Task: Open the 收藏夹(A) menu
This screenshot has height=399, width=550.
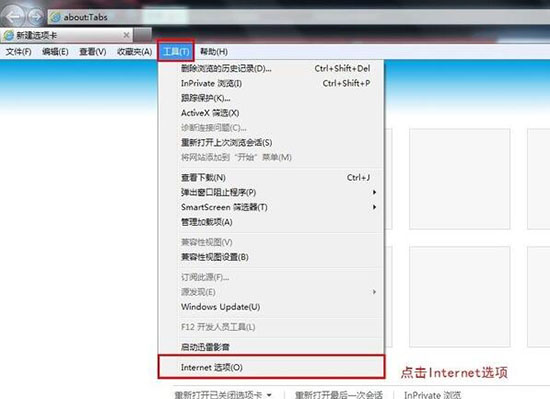Action: click(x=134, y=52)
